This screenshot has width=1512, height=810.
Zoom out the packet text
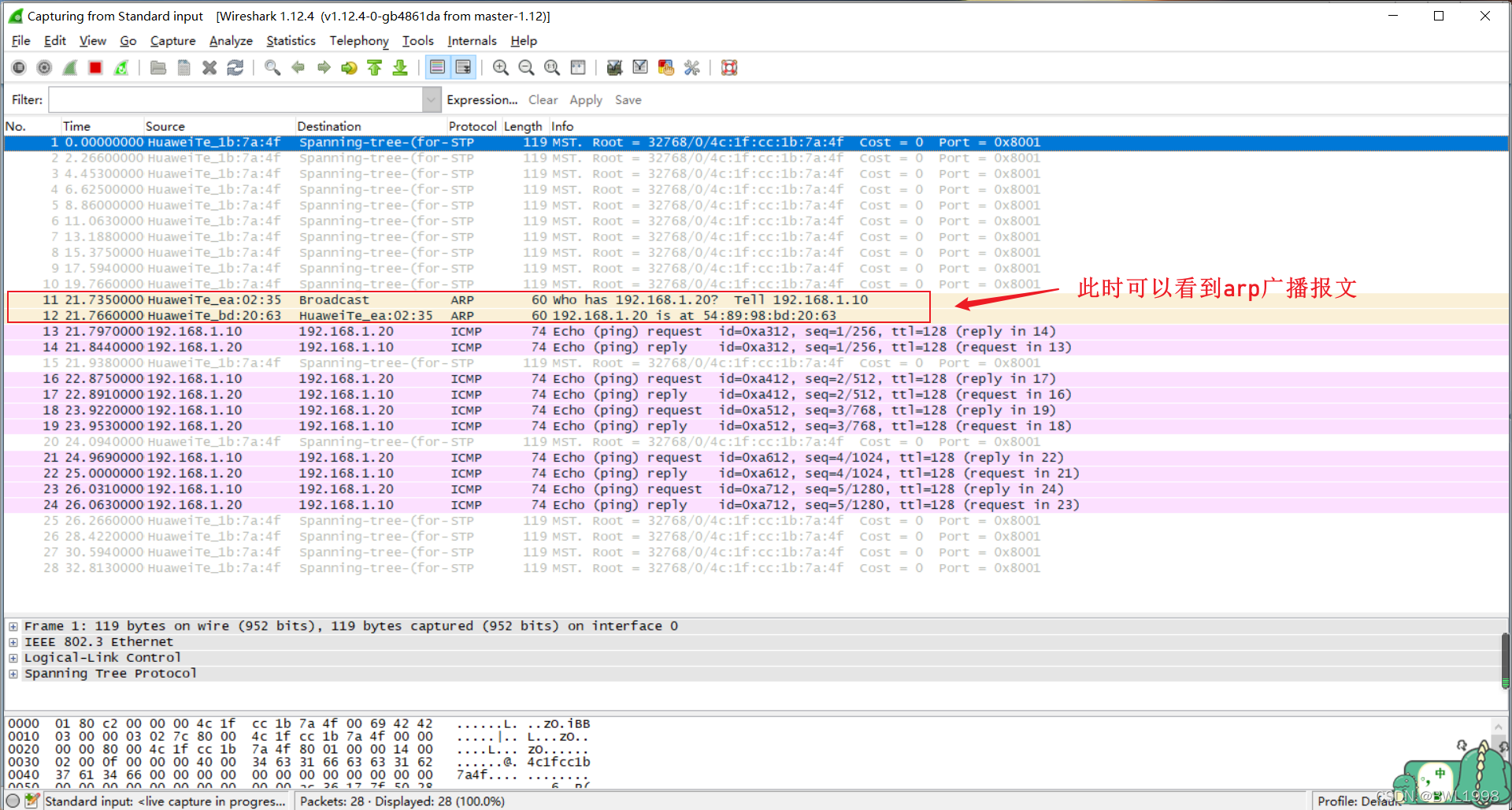coord(526,68)
